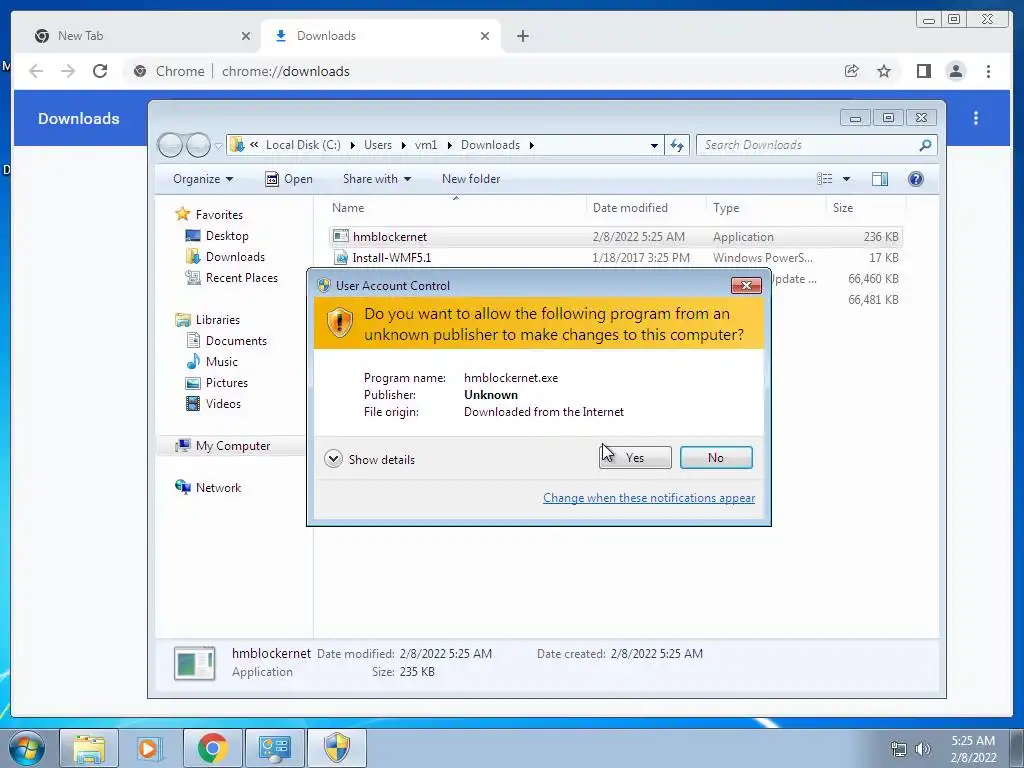Screen dimensions: 1024x768
Task: Open the Chrome profile avatar
Action: [x=955, y=71]
